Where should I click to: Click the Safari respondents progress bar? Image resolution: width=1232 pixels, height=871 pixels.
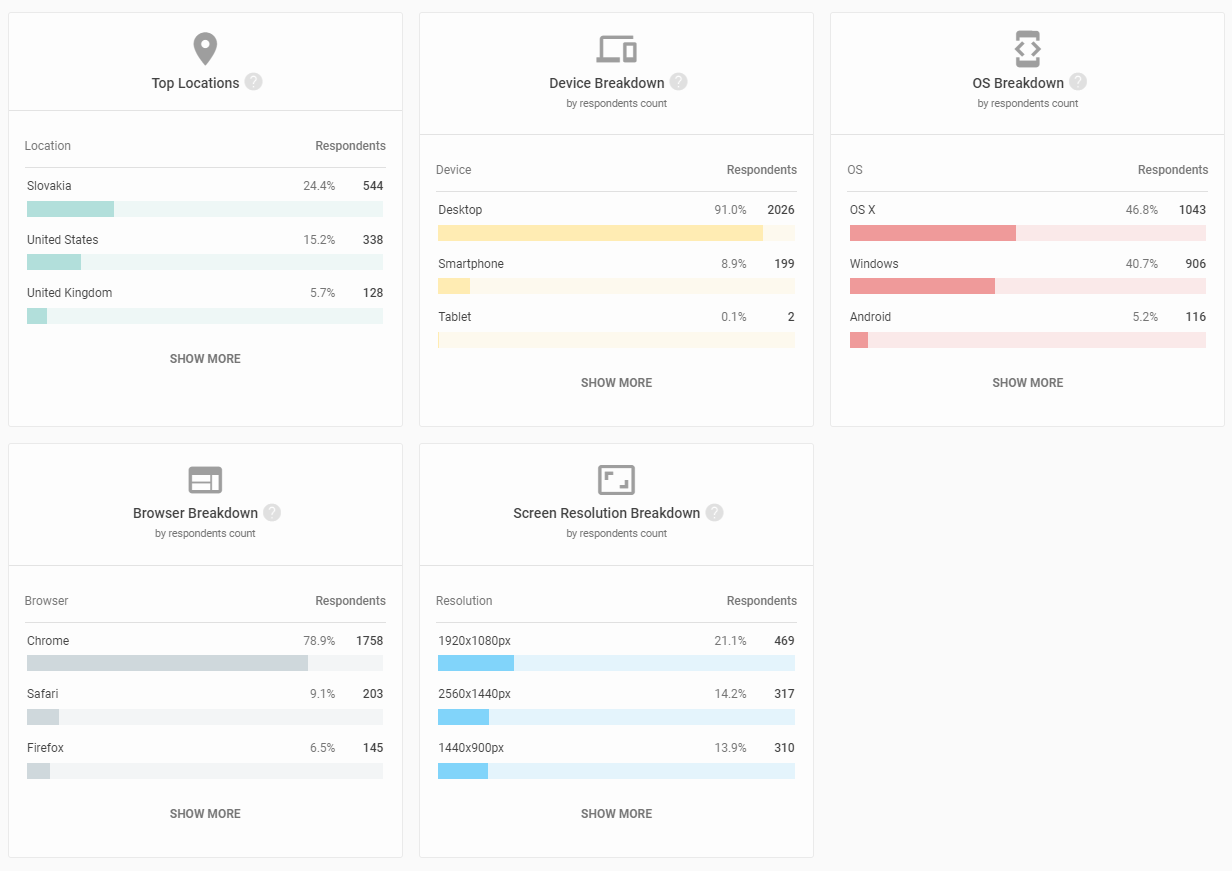point(205,717)
